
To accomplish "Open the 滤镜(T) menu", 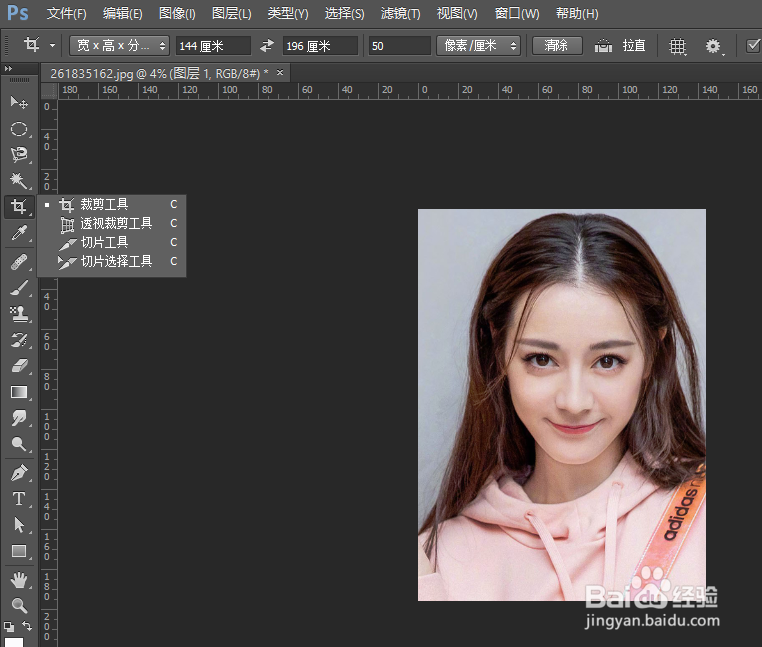I will pos(400,14).
